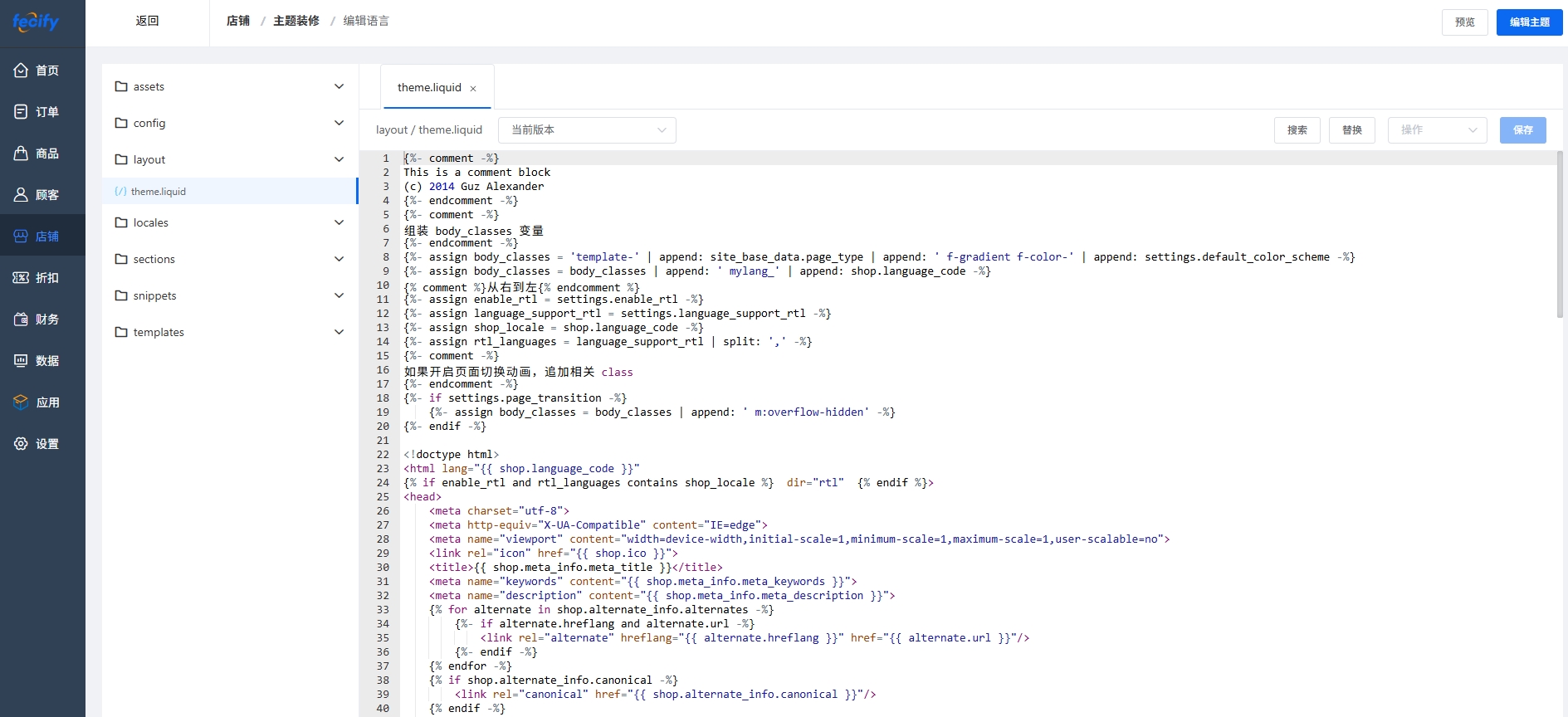This screenshot has width=1568, height=717.
Task: Open Data (数据) chart icon
Action: point(21,361)
